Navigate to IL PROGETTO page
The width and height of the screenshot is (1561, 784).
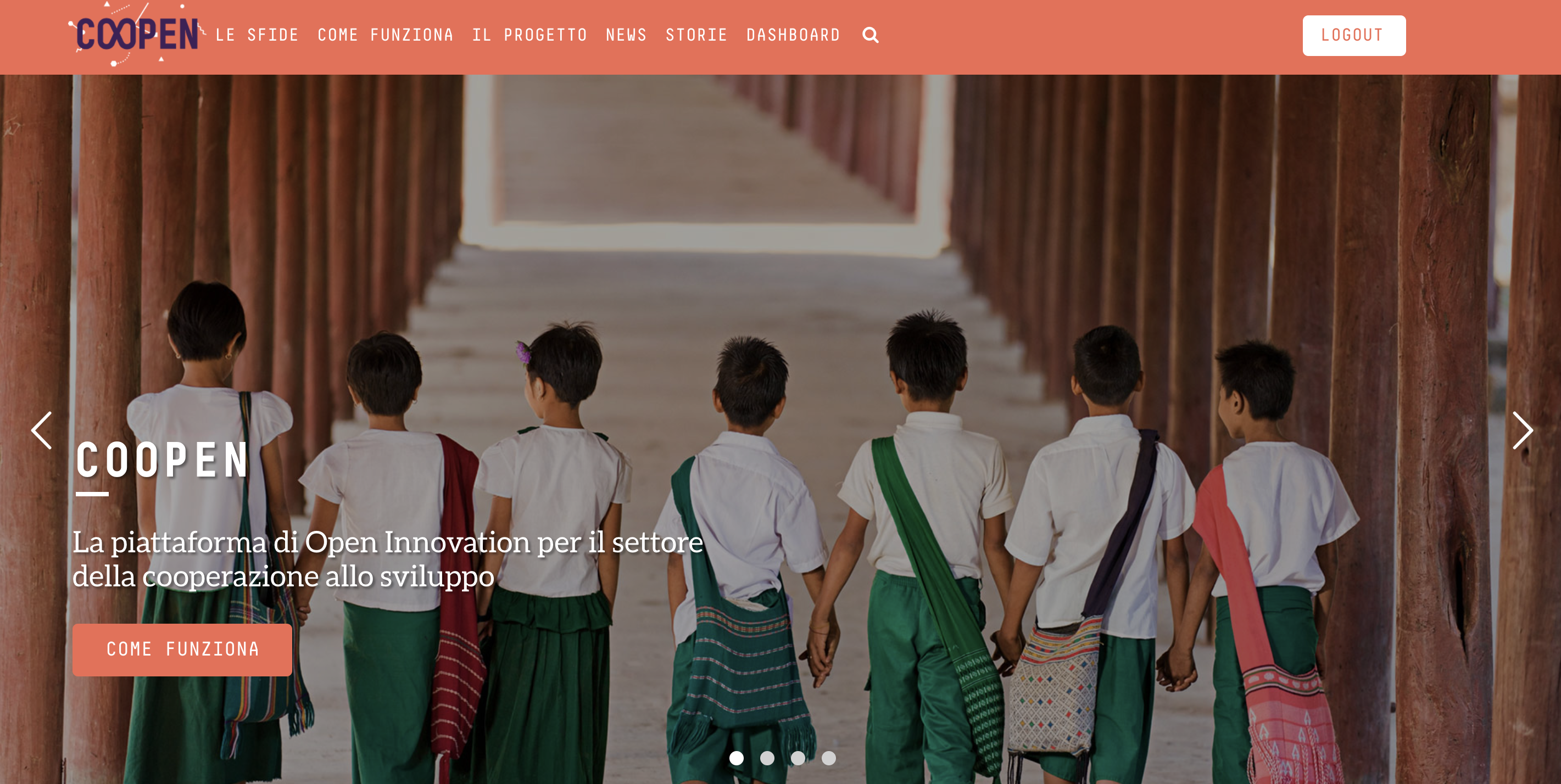click(x=529, y=35)
